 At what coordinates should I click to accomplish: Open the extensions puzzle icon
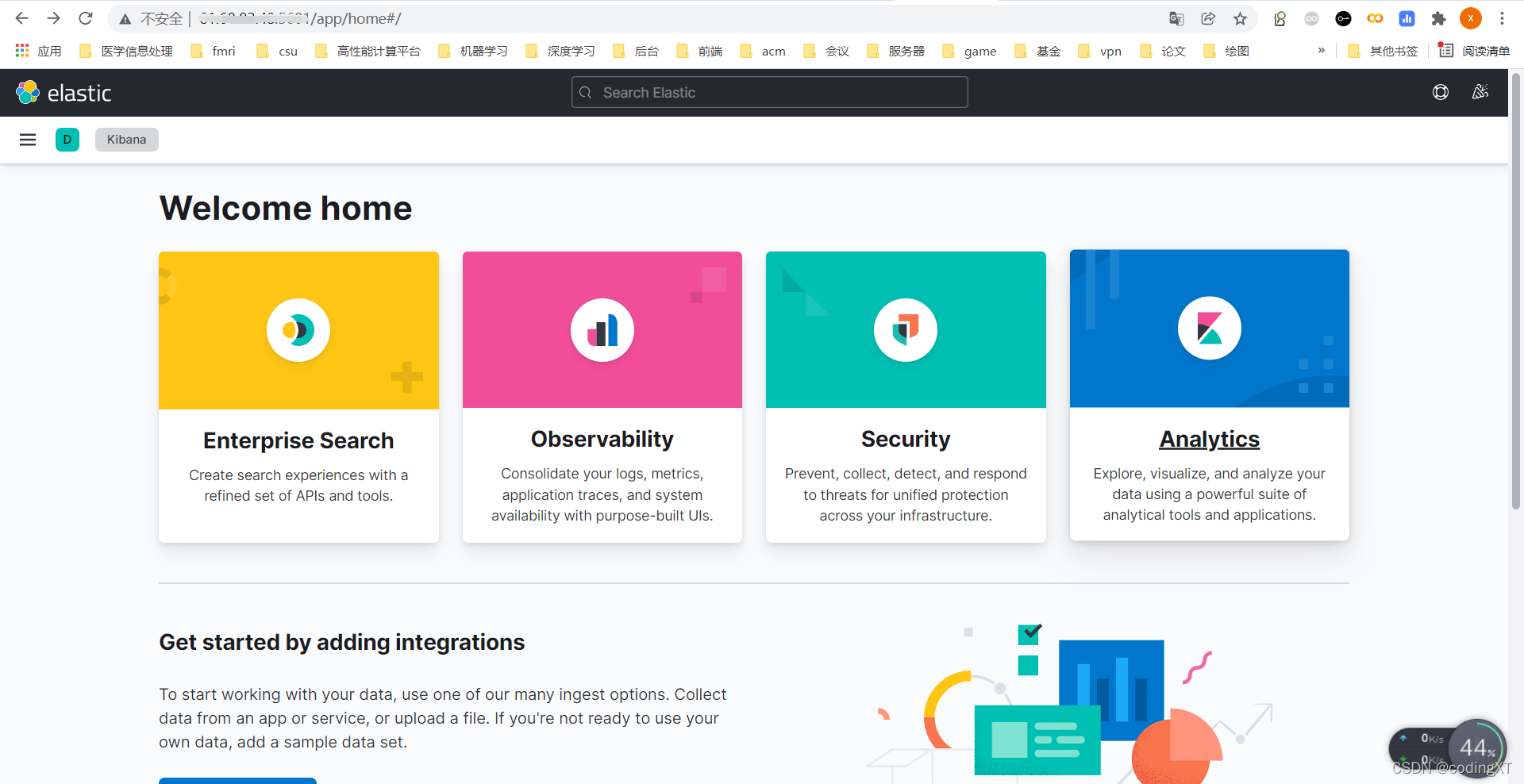pyautogui.click(x=1438, y=18)
